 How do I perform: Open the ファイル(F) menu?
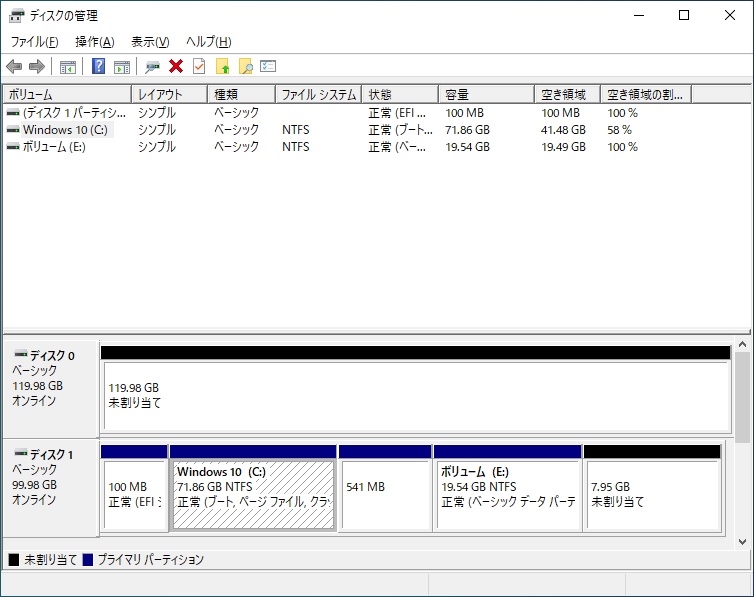click(x=35, y=42)
